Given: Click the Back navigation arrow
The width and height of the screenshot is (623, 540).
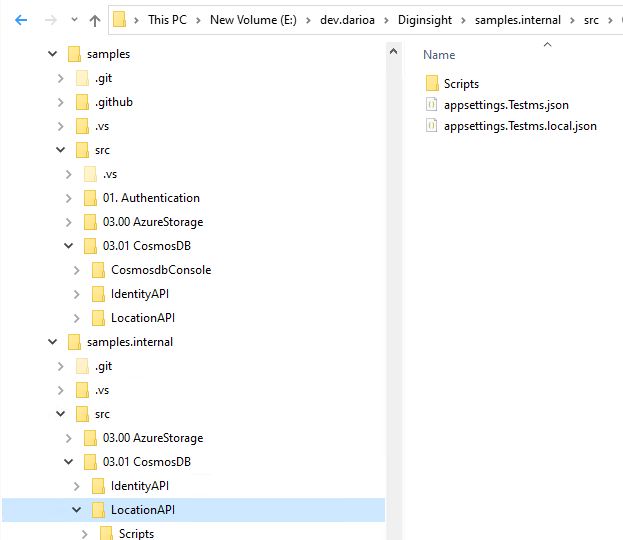Looking at the screenshot, I should [21, 19].
